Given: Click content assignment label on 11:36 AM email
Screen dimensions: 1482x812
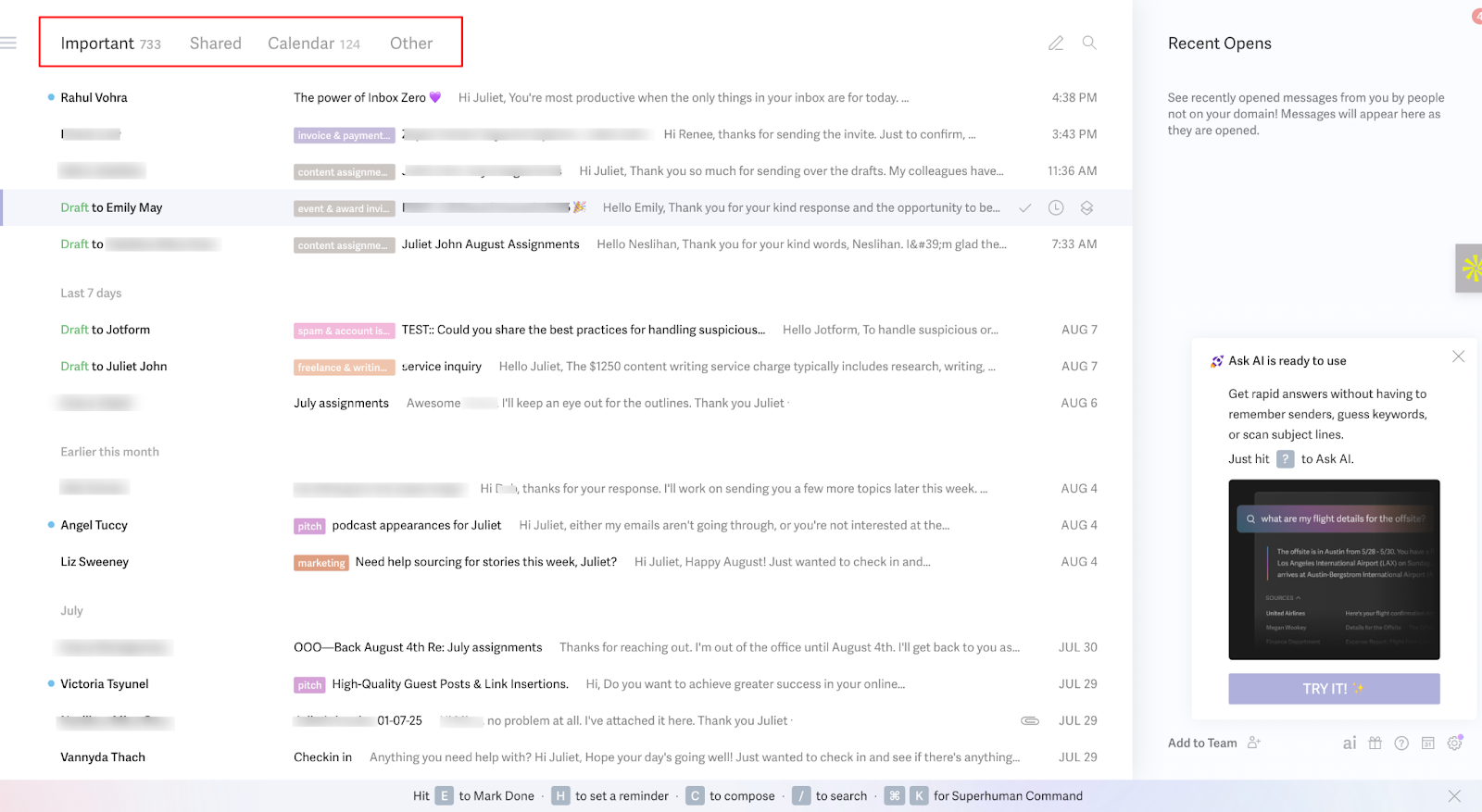Looking at the screenshot, I should (345, 172).
